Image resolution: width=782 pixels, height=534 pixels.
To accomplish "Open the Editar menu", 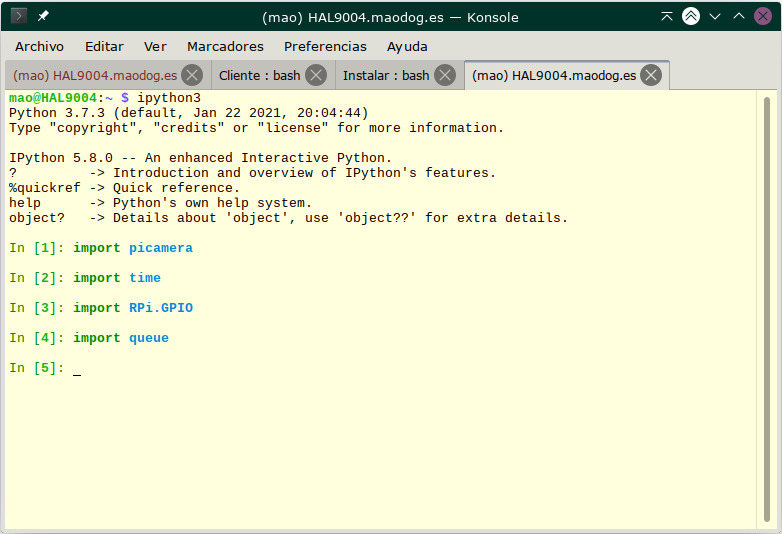I will click(x=104, y=46).
